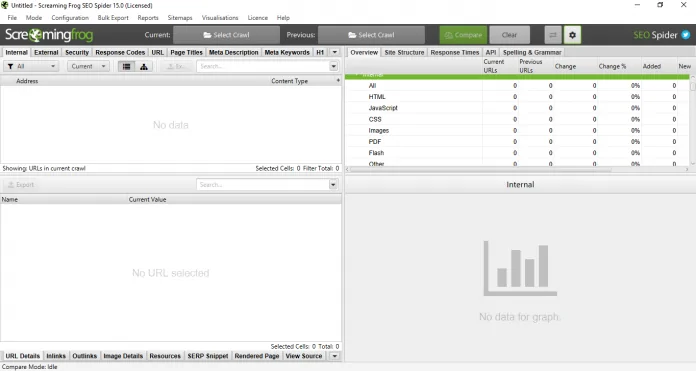
Task: Open the Bulk Export menu
Action: click(113, 18)
